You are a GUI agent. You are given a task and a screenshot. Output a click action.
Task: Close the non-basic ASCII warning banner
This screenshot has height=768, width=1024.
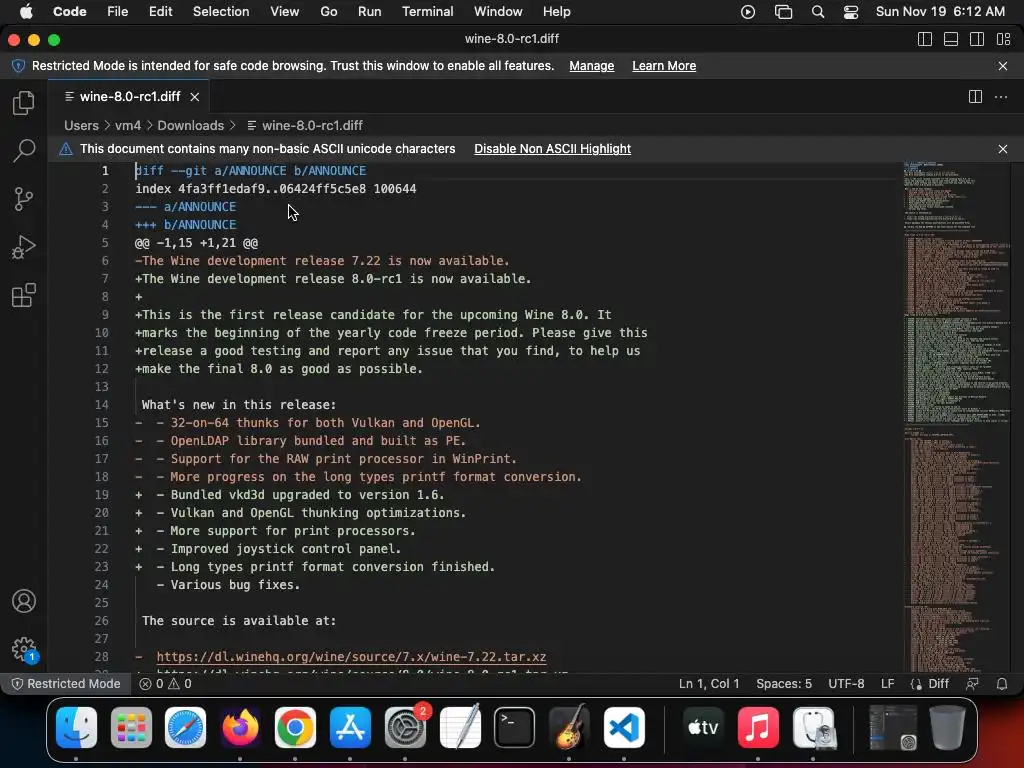(1002, 149)
